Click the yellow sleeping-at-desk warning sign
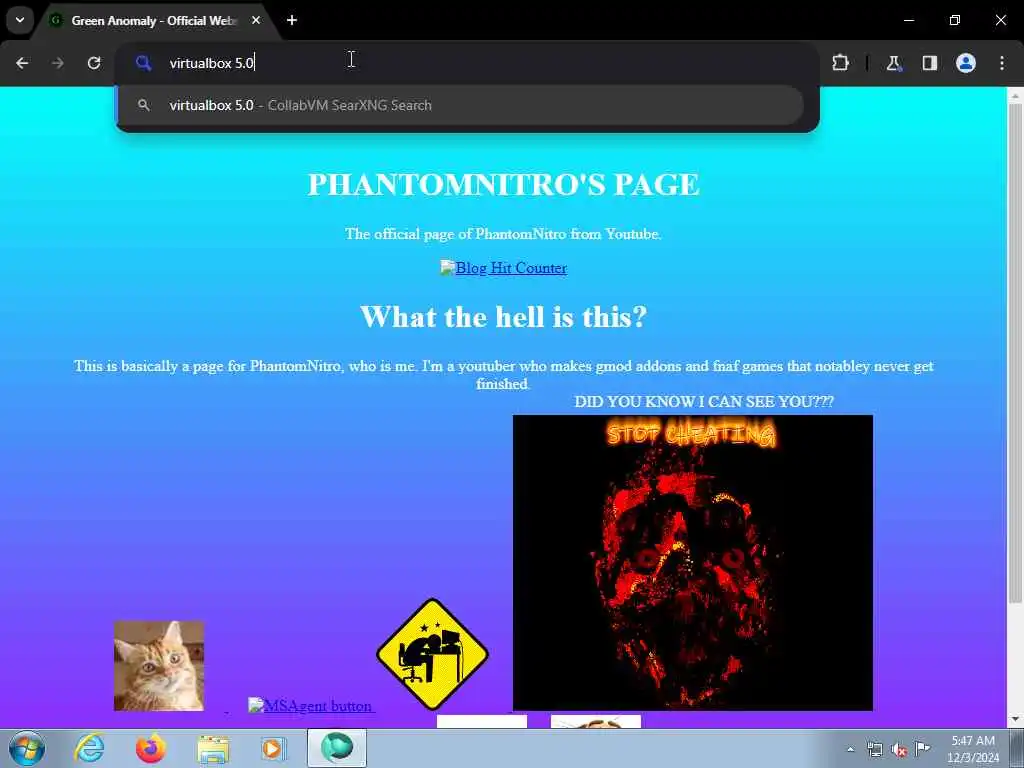 click(432, 654)
